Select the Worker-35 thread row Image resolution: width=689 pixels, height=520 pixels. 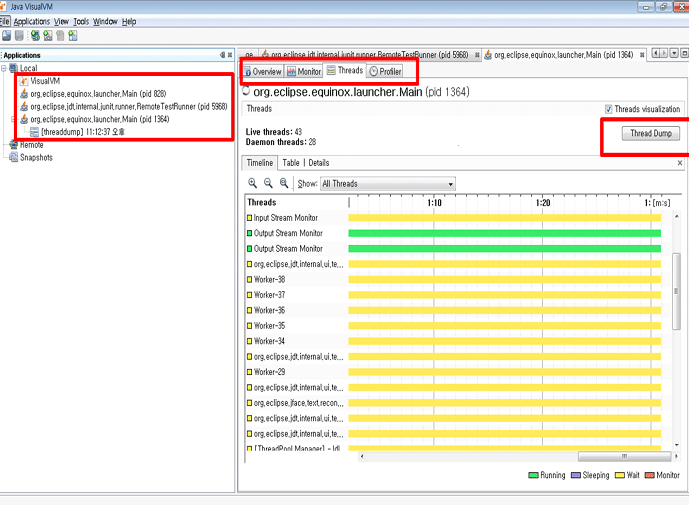pos(453,325)
